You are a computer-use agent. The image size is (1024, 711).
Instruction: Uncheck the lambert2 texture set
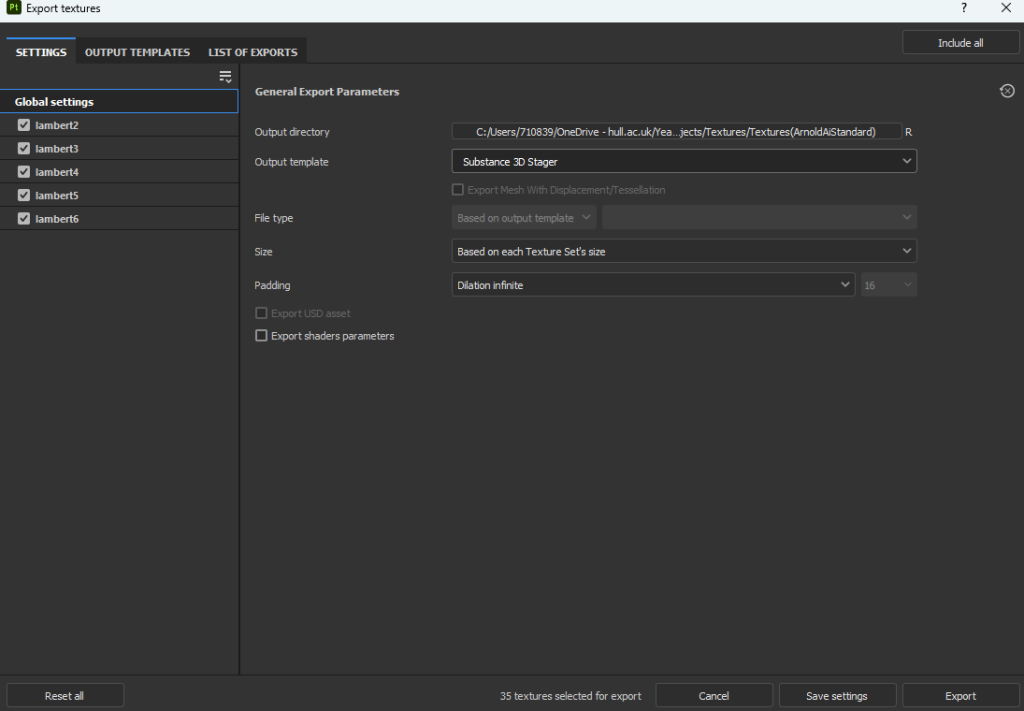pyautogui.click(x=24, y=126)
